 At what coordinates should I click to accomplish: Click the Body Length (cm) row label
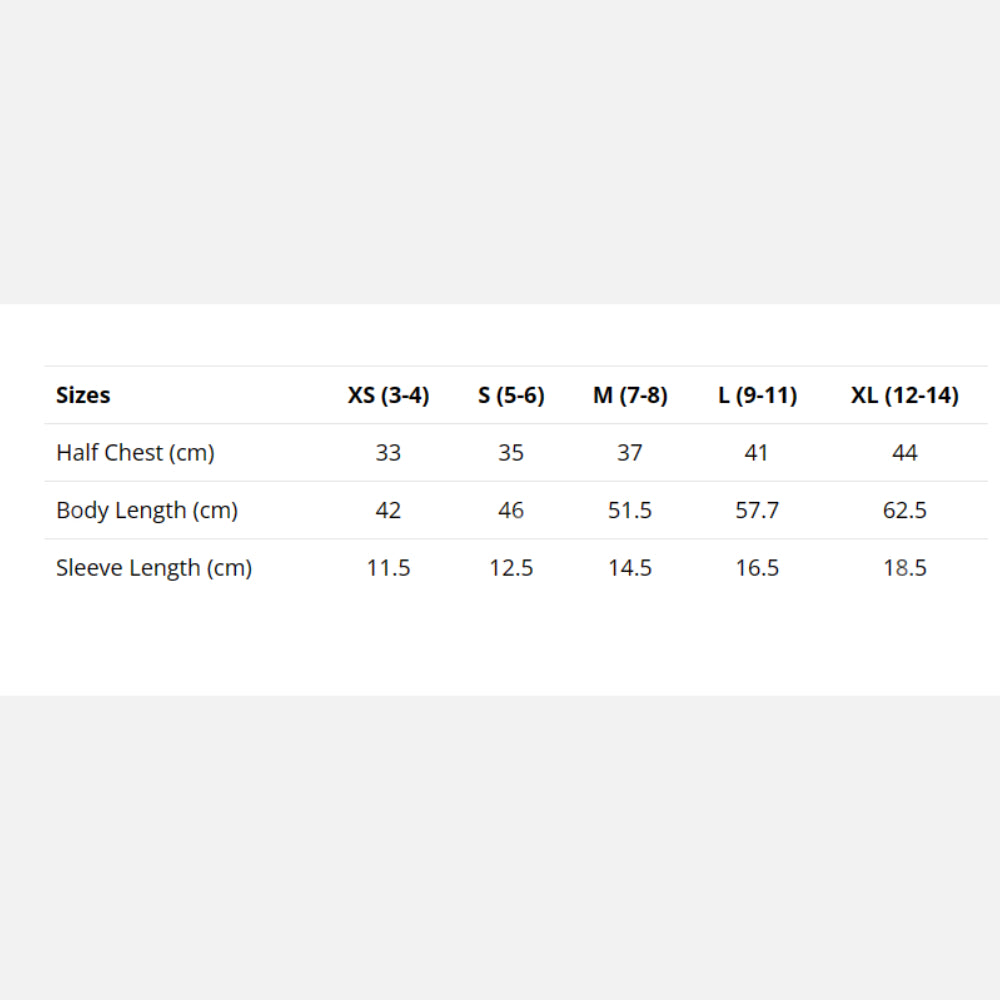[147, 510]
